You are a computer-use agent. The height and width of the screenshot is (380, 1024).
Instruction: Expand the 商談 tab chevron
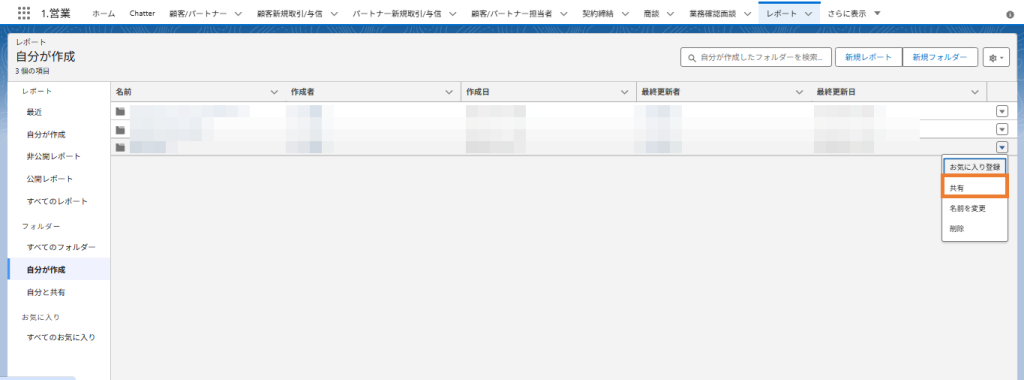(670, 14)
